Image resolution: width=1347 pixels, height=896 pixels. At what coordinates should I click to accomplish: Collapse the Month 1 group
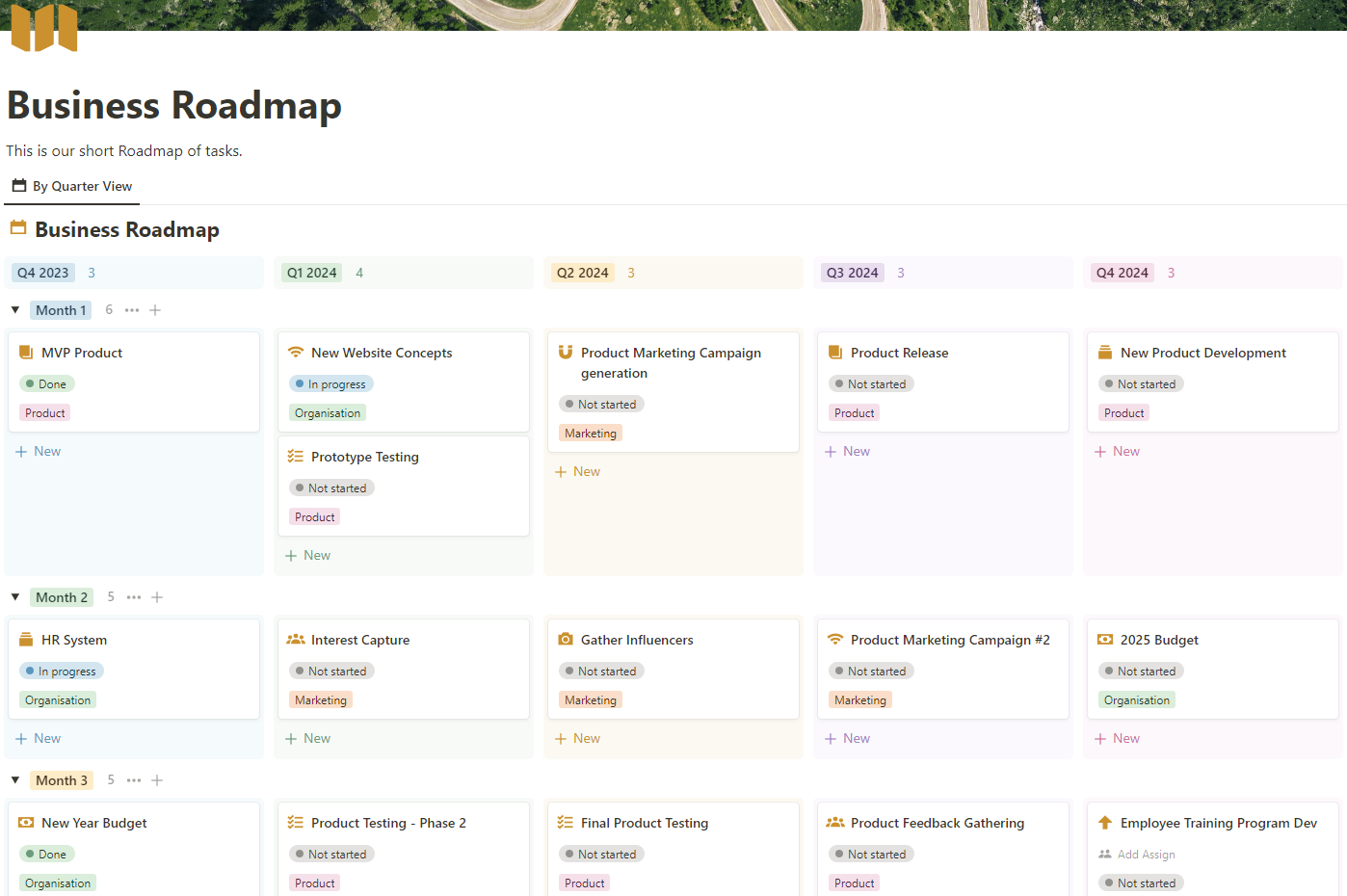[13, 309]
